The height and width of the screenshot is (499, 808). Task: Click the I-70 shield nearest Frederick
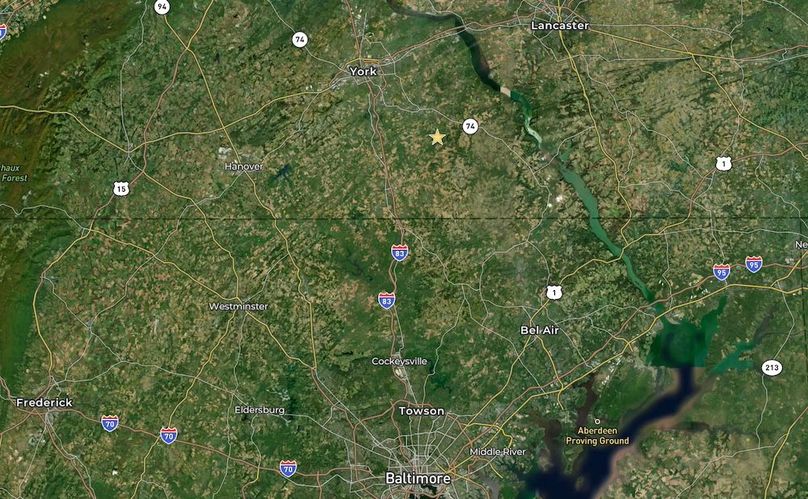coord(110,423)
